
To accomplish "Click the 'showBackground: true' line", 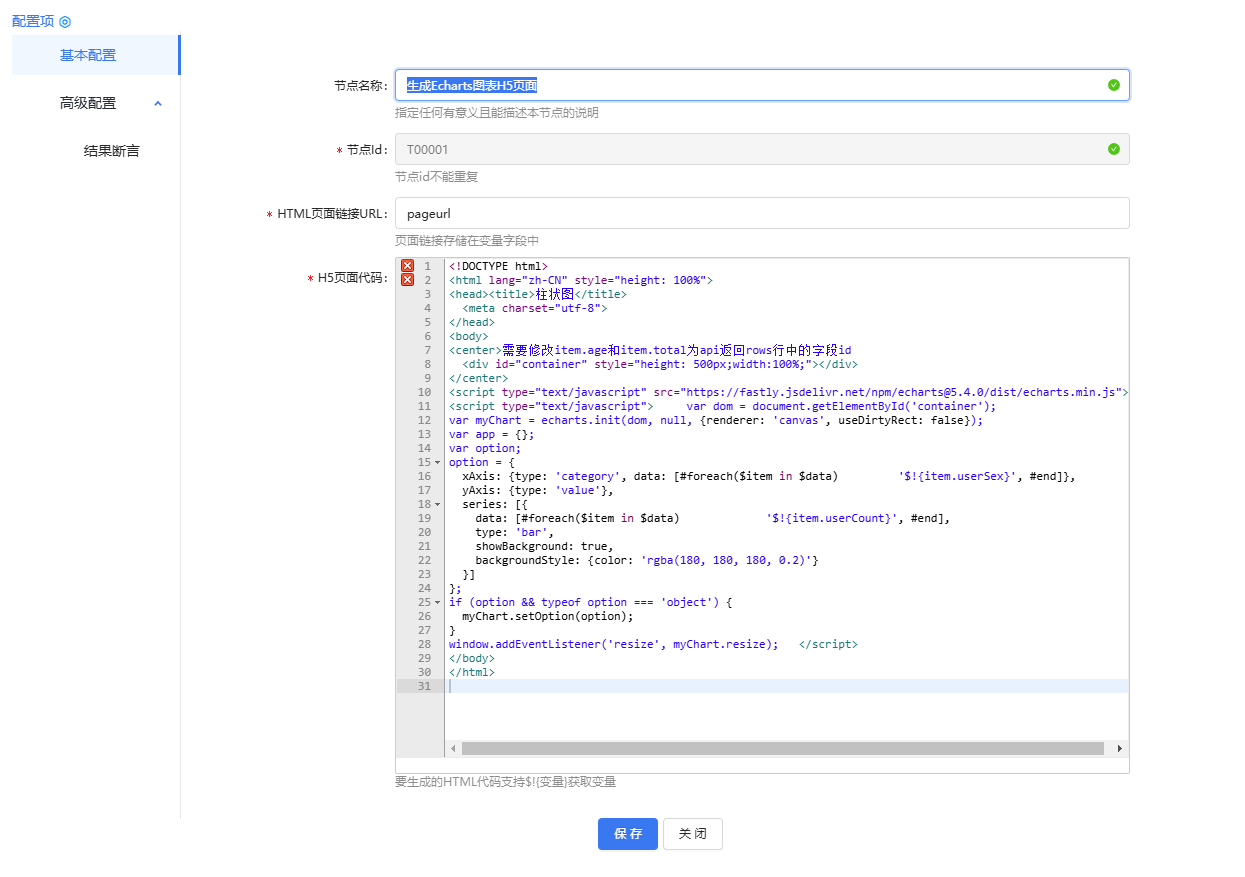I will [545, 546].
